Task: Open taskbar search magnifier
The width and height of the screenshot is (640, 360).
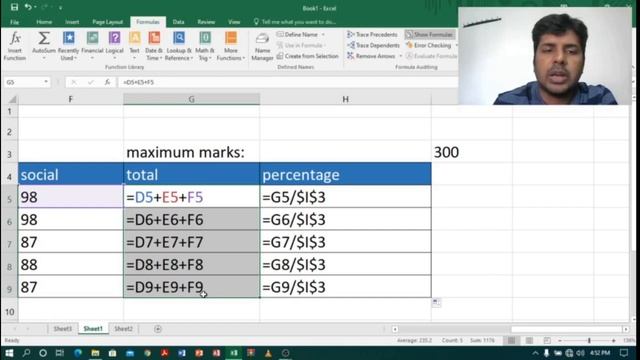Action: (x=26, y=353)
